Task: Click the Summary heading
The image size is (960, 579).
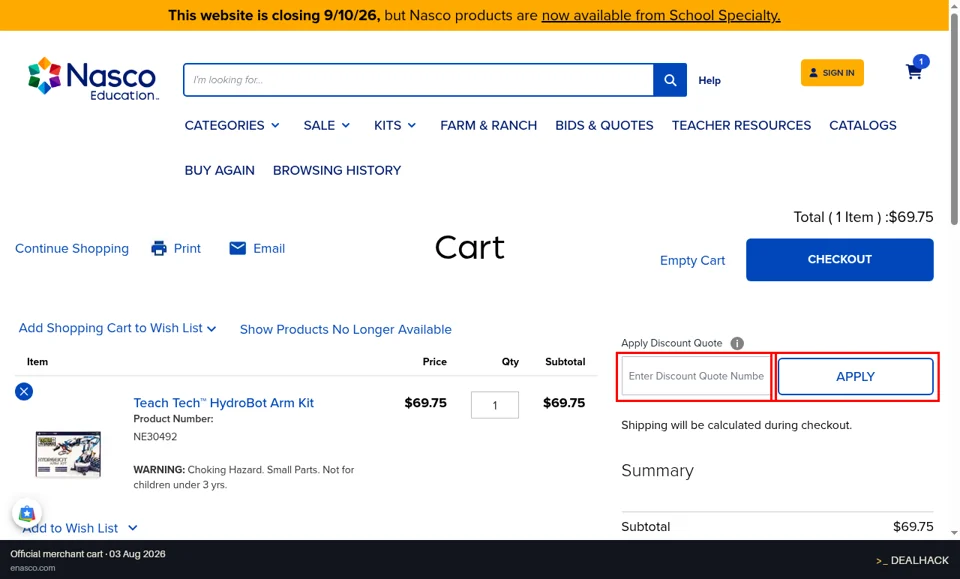Action: point(658,471)
